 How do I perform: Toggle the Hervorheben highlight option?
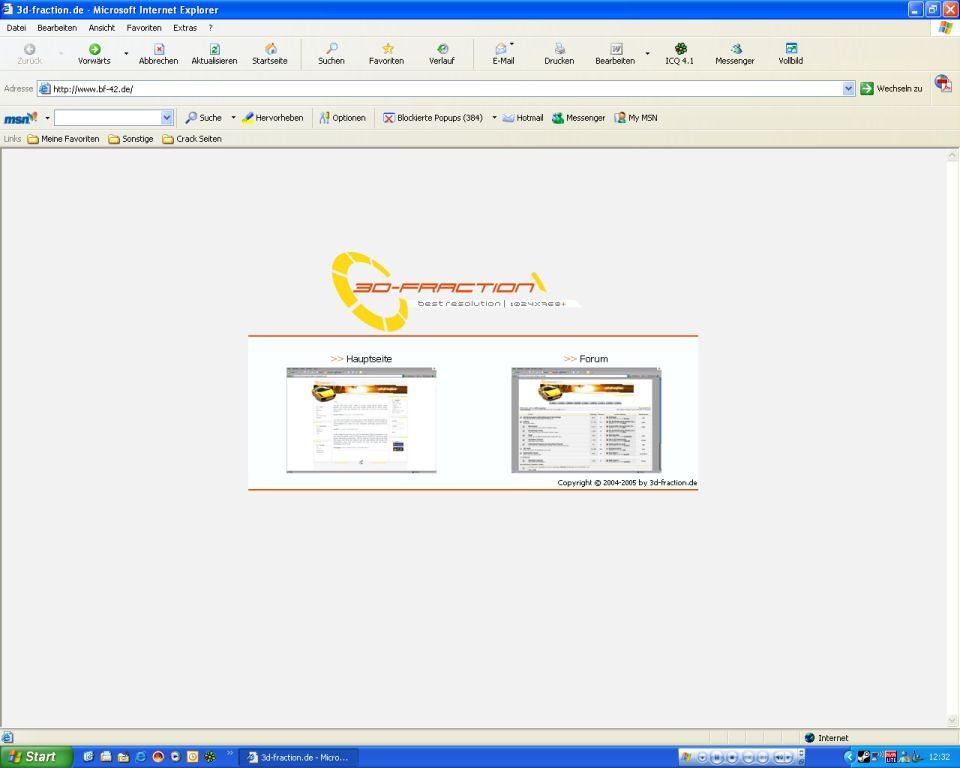pos(272,118)
